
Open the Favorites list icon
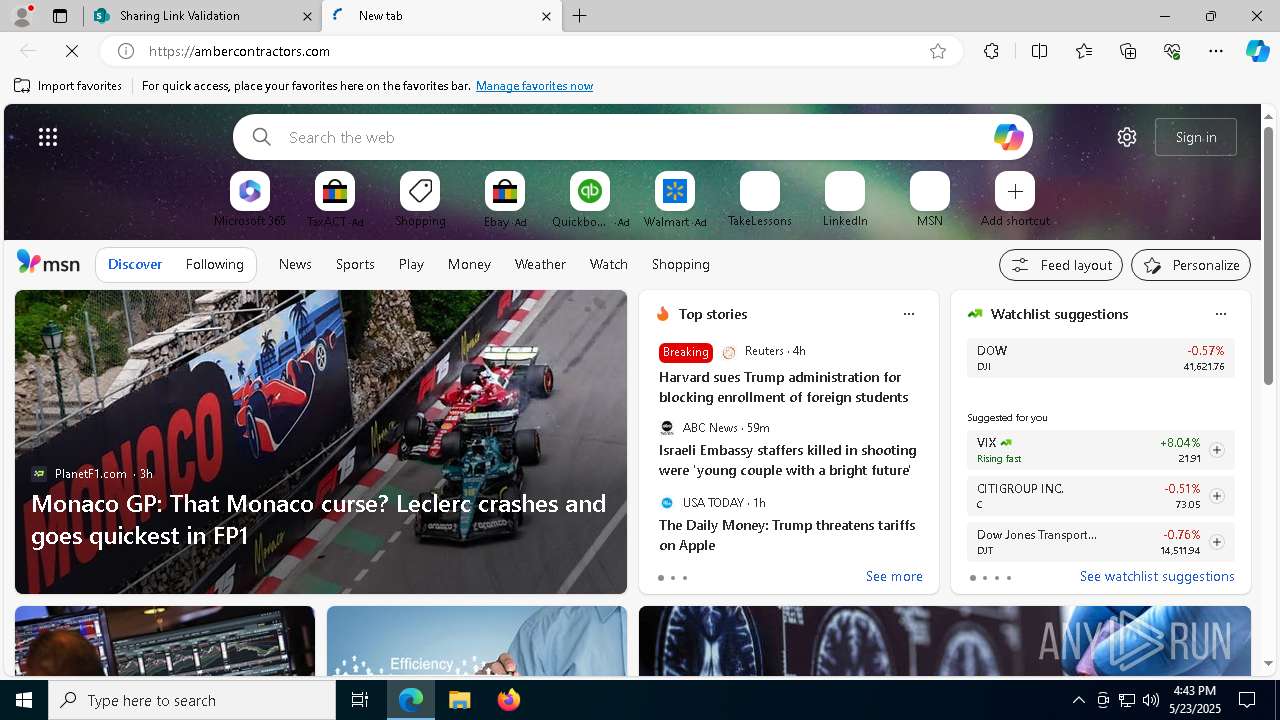tap(1084, 51)
